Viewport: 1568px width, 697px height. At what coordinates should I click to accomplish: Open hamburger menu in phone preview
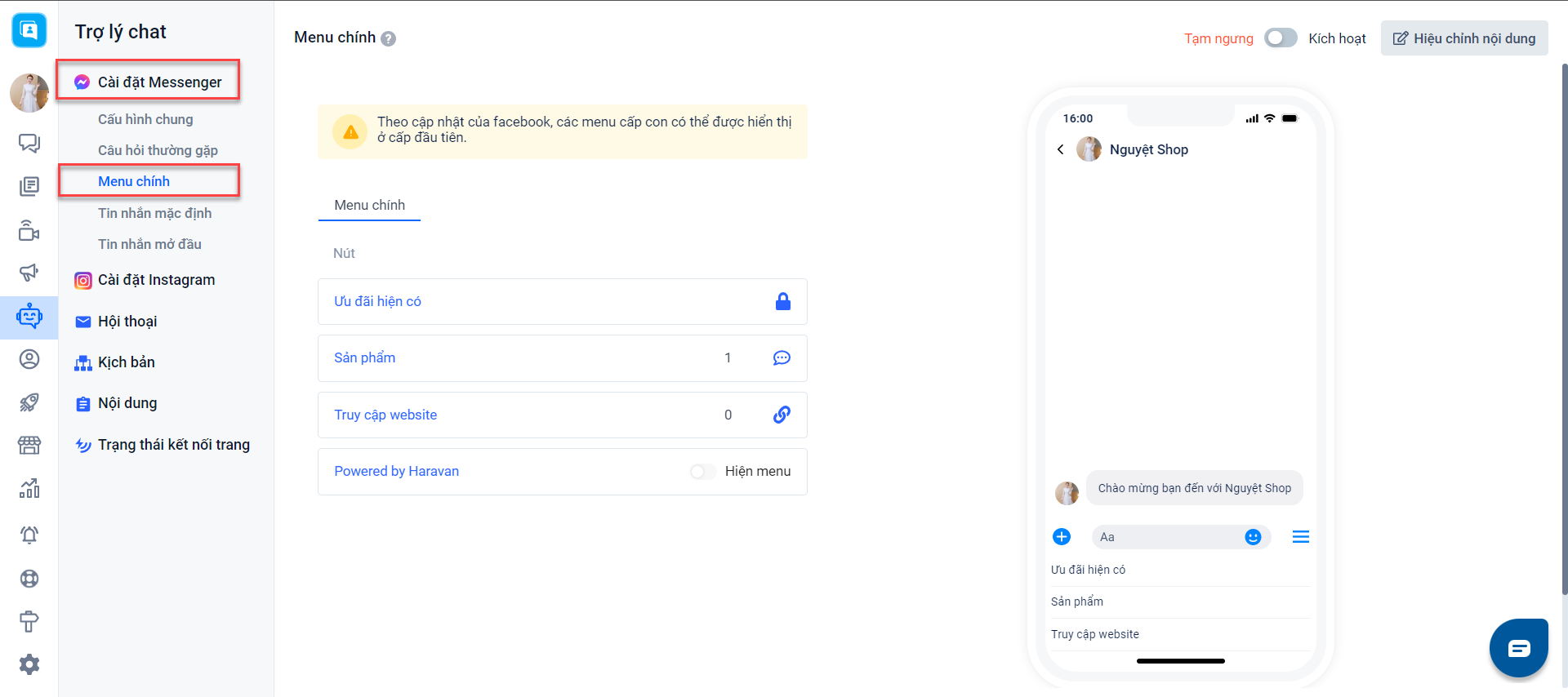coord(1300,537)
